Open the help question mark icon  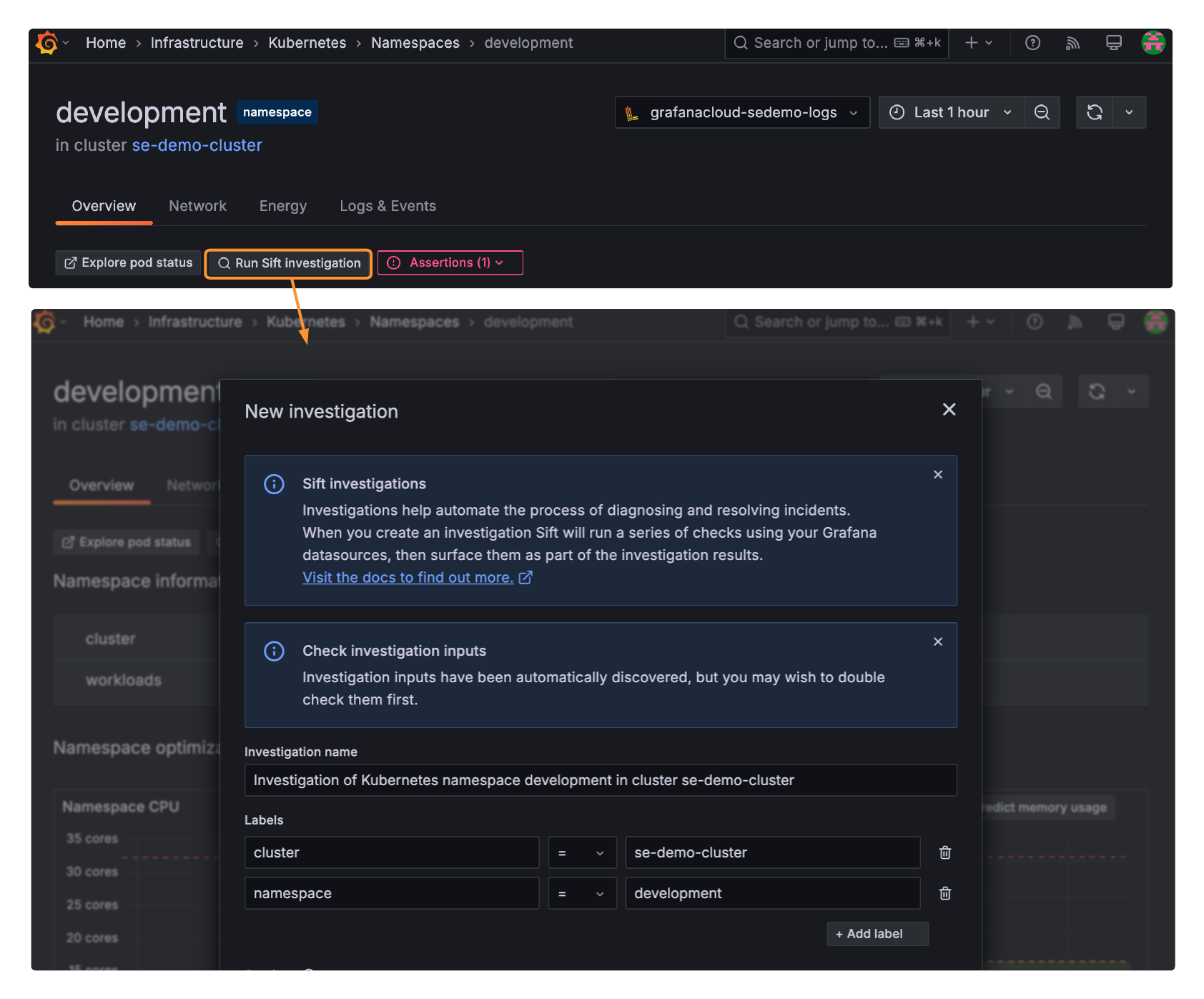[1032, 43]
